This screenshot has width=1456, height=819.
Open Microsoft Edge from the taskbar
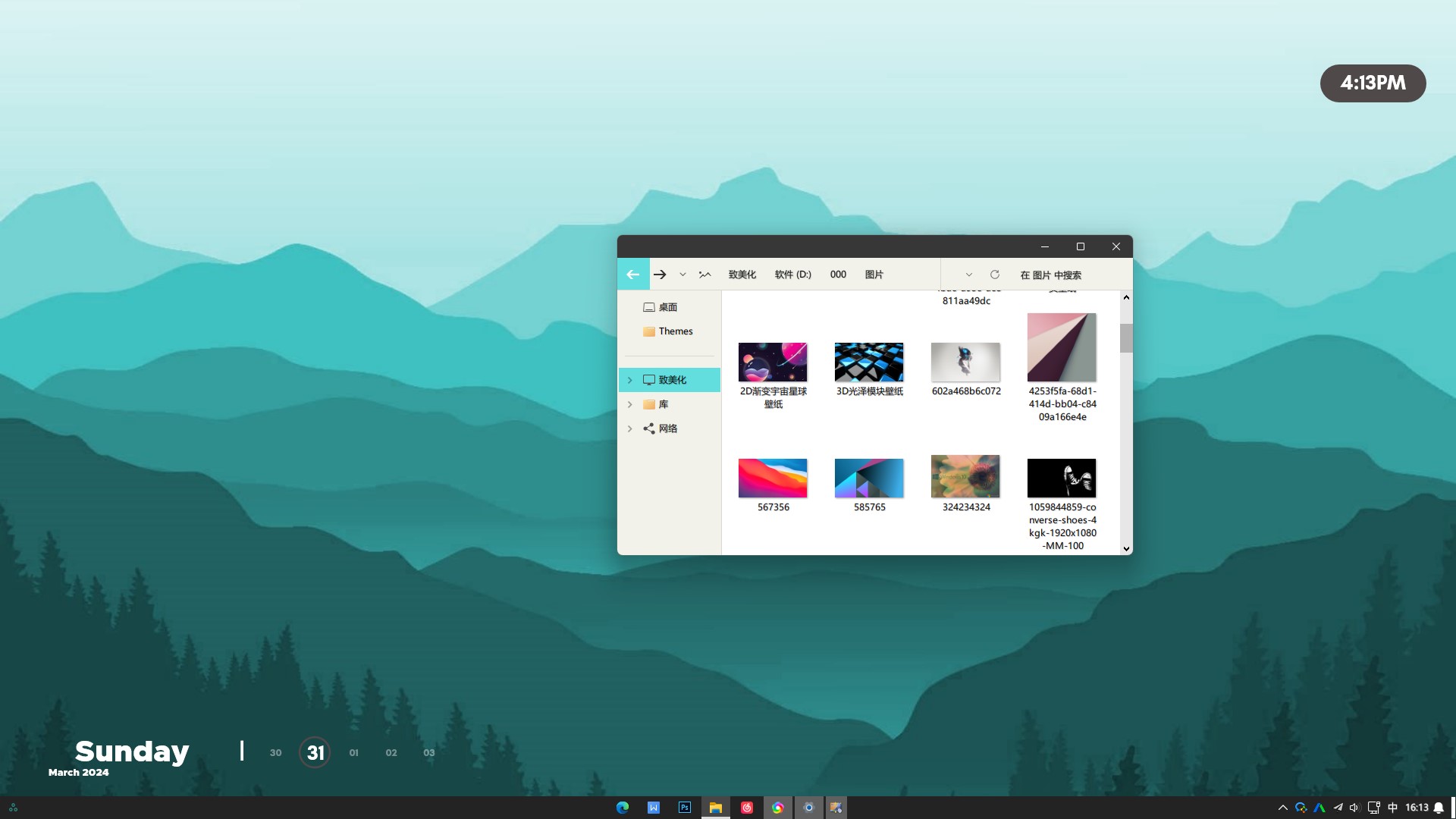(623, 808)
